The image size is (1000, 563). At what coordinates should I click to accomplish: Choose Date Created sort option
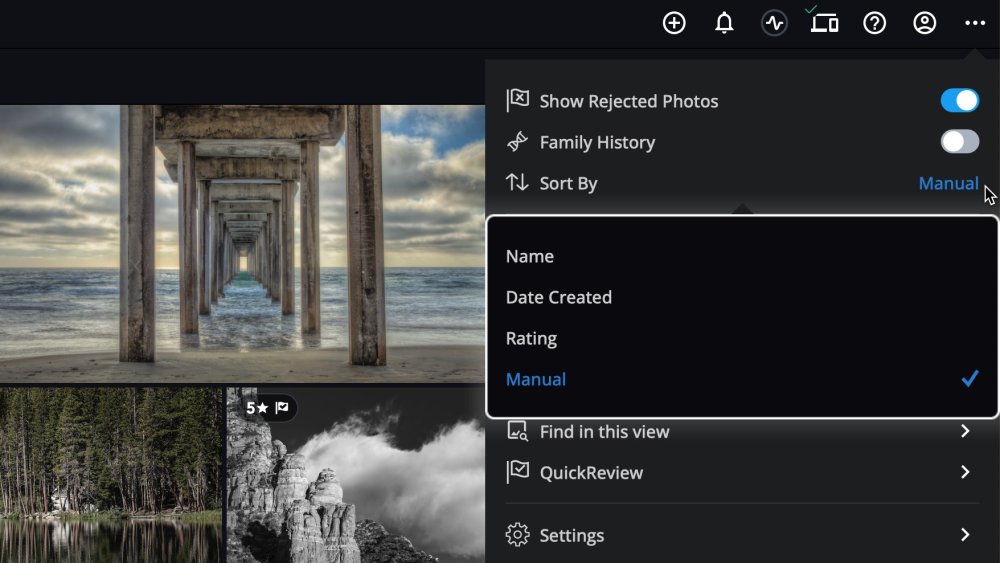559,297
